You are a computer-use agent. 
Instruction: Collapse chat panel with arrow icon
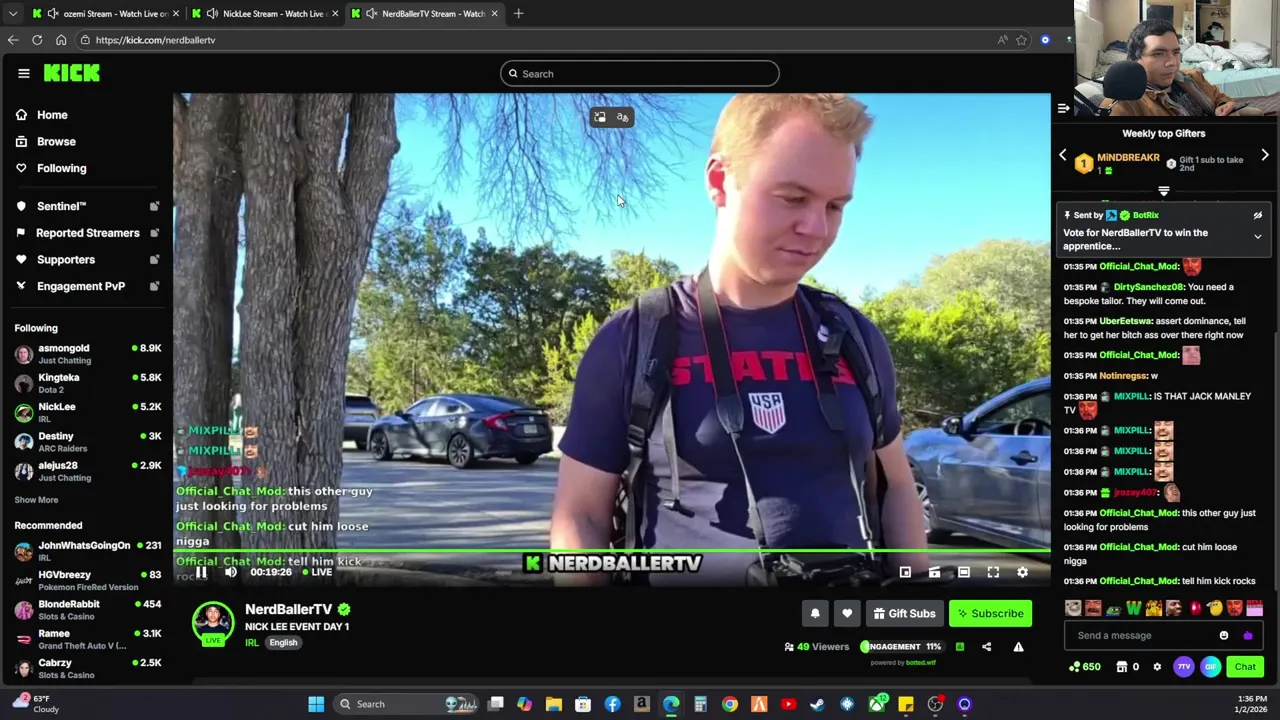pos(1064,108)
